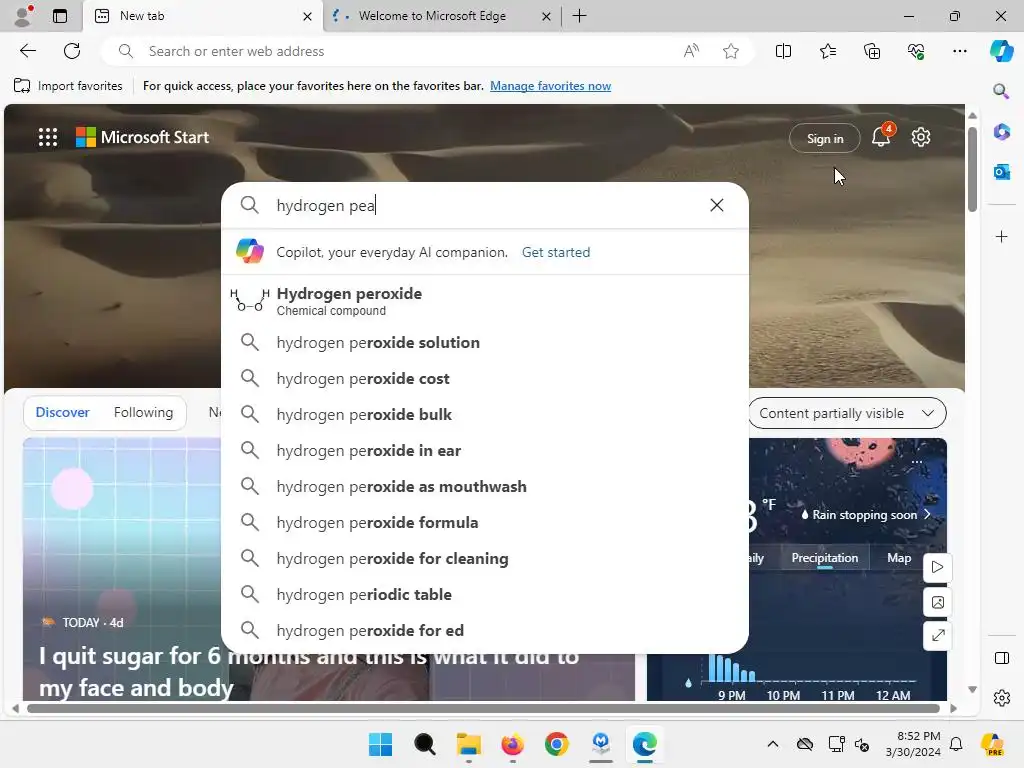Screen dimensions: 1024x768
Task: Select Hydrogen peroxide chemical compound suggestion
Action: [x=485, y=300]
